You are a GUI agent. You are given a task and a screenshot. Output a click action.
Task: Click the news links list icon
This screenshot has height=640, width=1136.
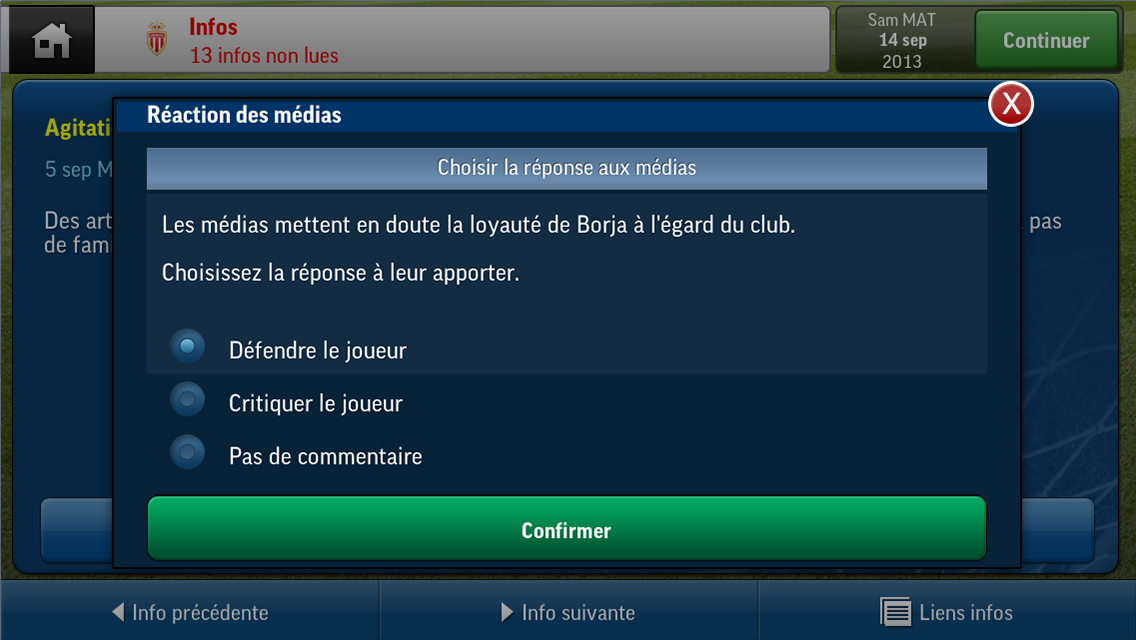click(895, 612)
